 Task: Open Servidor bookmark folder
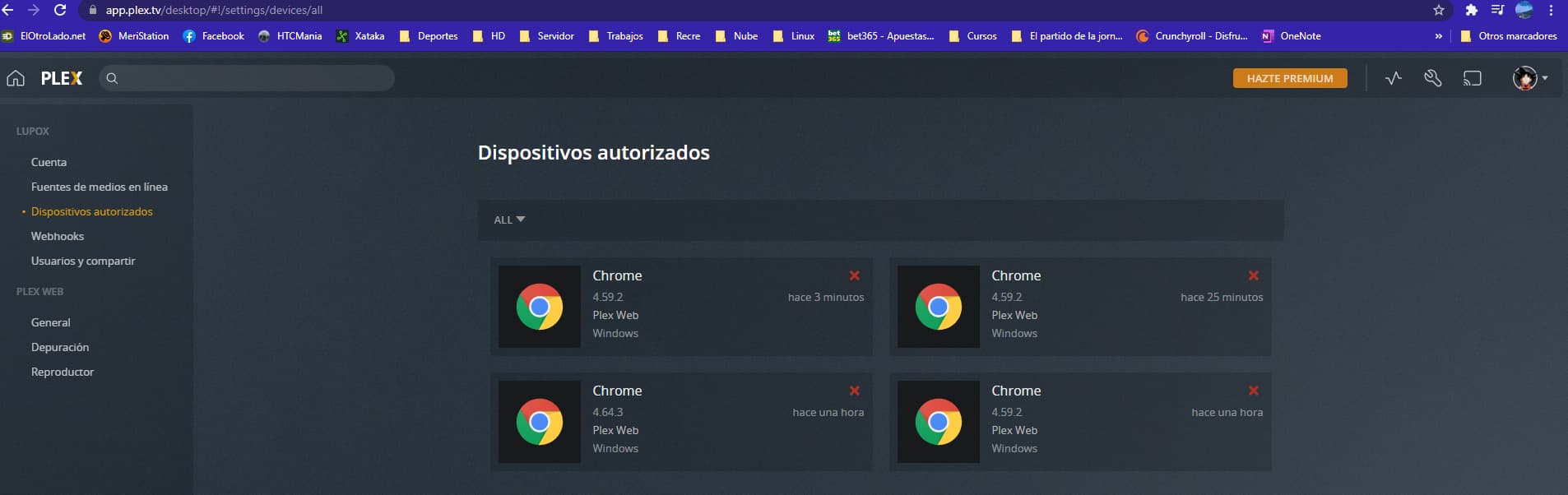547,36
